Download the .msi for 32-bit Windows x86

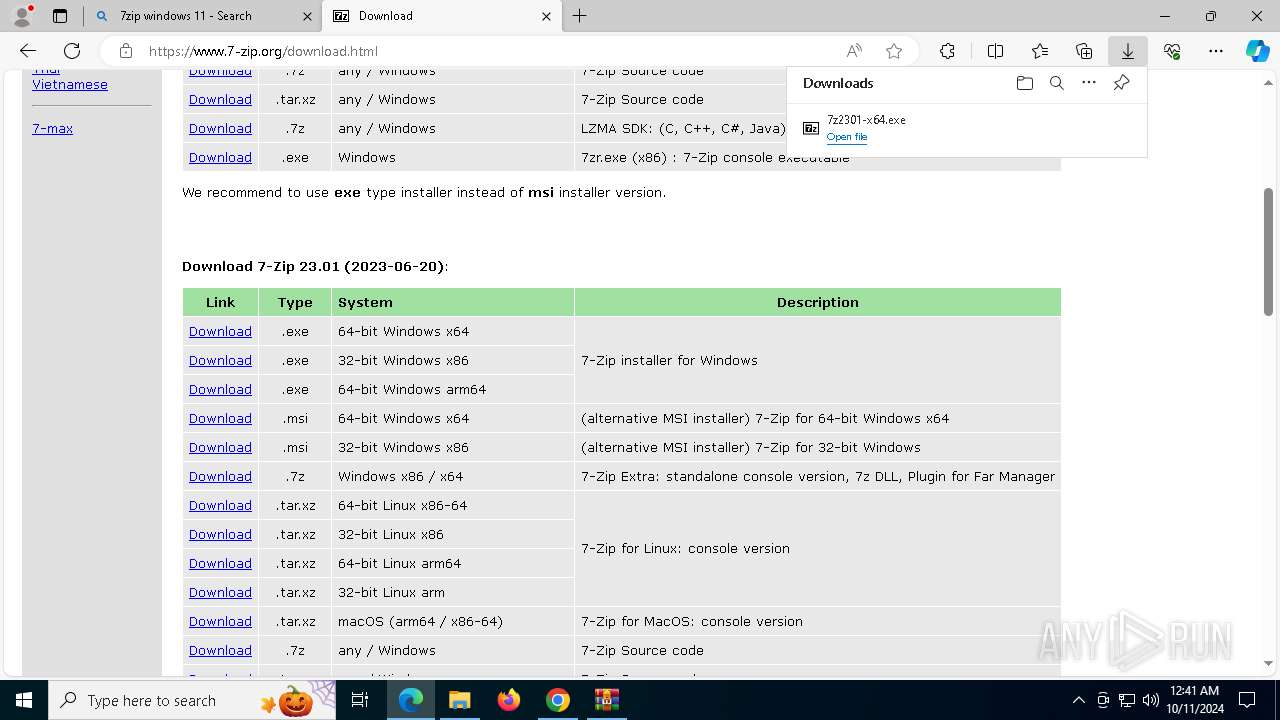tap(220, 447)
